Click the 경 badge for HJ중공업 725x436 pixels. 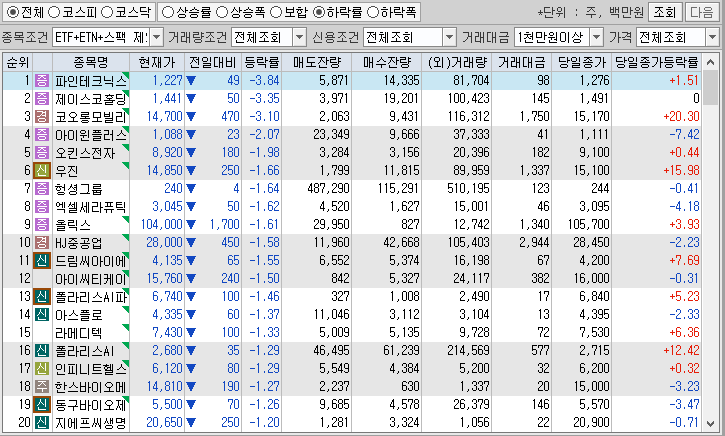point(42,243)
